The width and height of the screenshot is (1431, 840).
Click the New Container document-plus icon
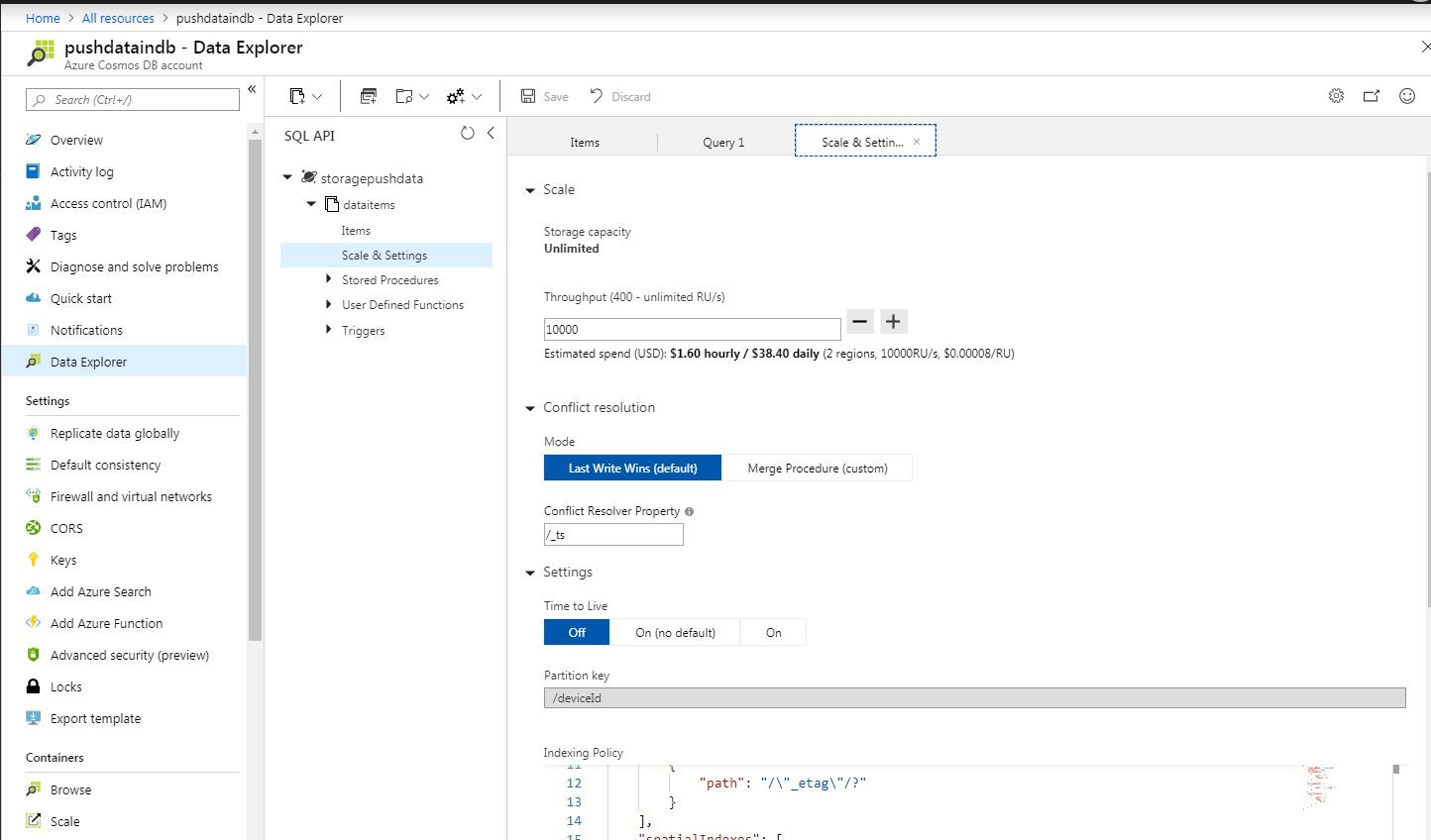pos(297,96)
